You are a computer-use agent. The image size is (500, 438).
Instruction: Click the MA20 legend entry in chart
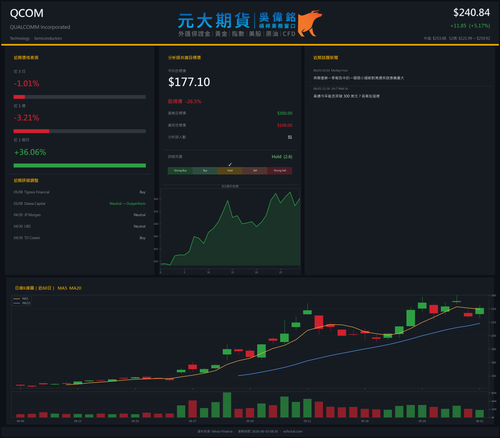click(x=22, y=303)
